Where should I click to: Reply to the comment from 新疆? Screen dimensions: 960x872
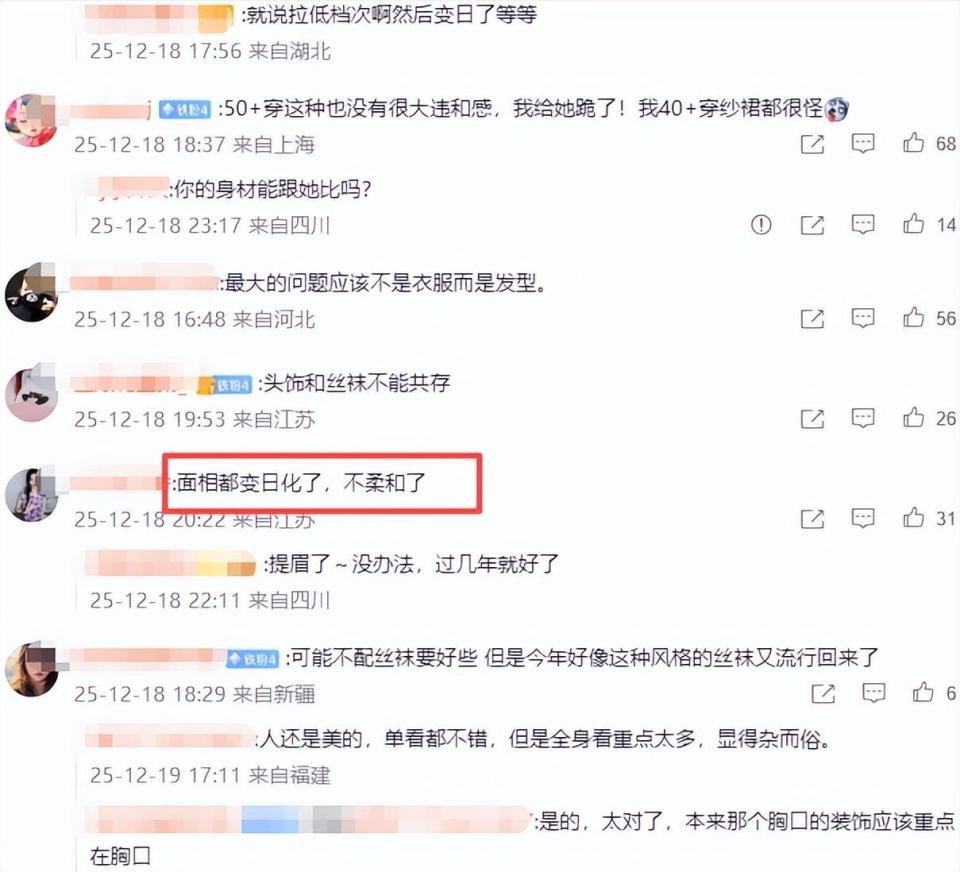(873, 693)
